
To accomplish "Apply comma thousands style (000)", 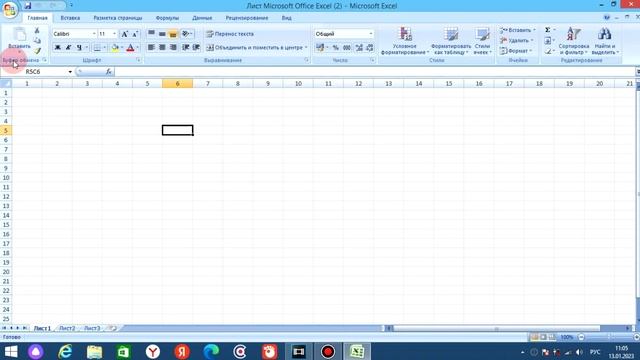I will pos(347,48).
